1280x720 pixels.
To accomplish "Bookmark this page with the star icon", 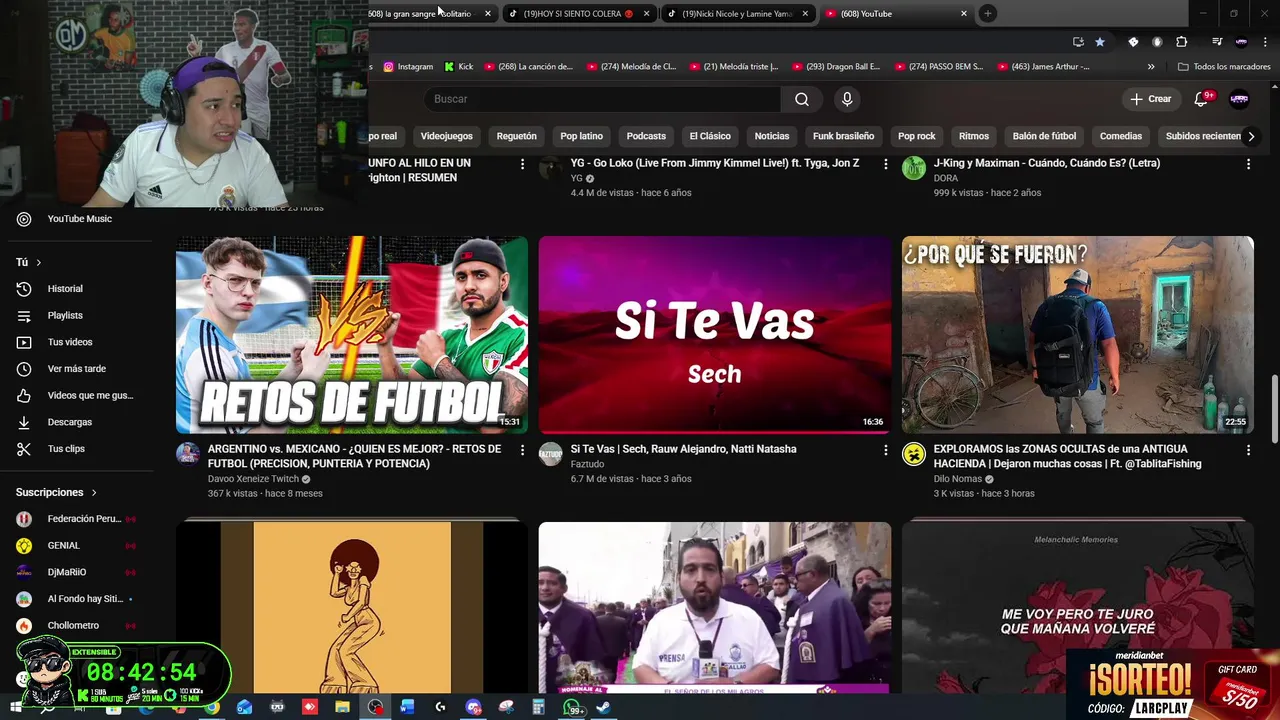I will (x=1100, y=42).
